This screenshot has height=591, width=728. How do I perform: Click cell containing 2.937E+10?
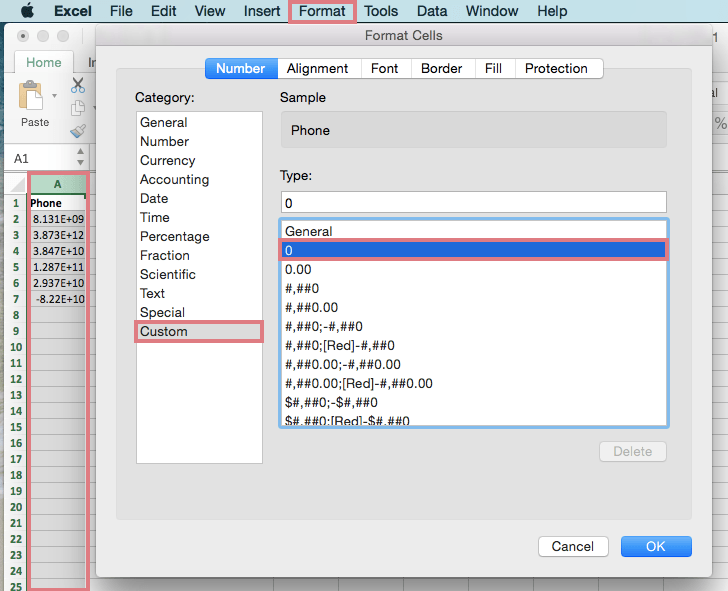click(x=58, y=283)
